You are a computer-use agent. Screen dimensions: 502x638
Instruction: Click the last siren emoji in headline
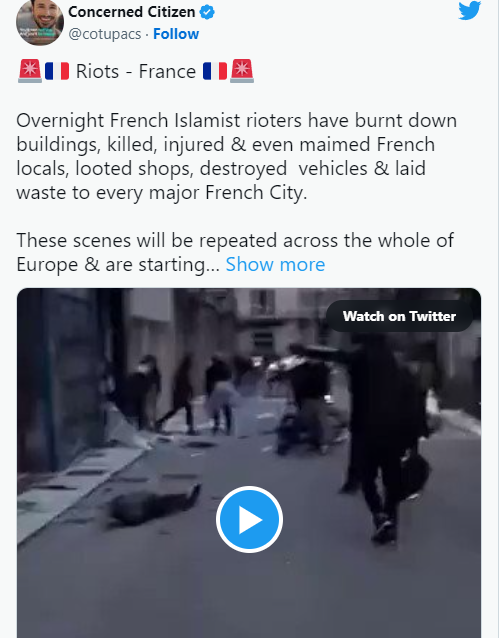(242, 71)
